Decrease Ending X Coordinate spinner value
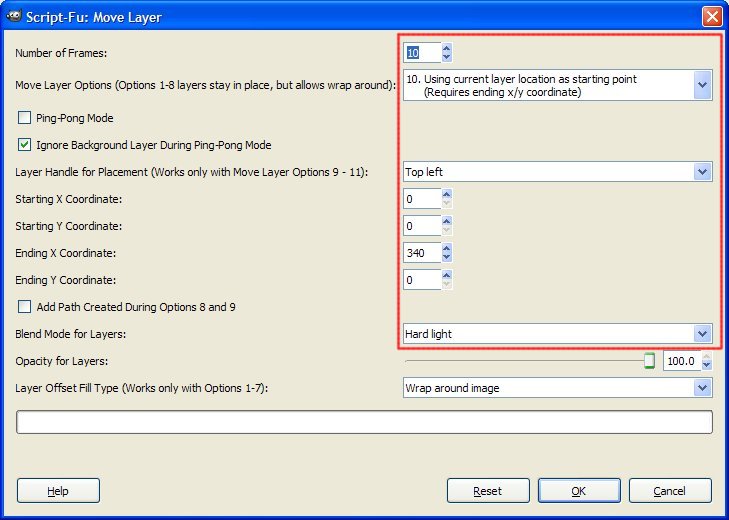Viewport: 729px width, 520px height. click(446, 258)
